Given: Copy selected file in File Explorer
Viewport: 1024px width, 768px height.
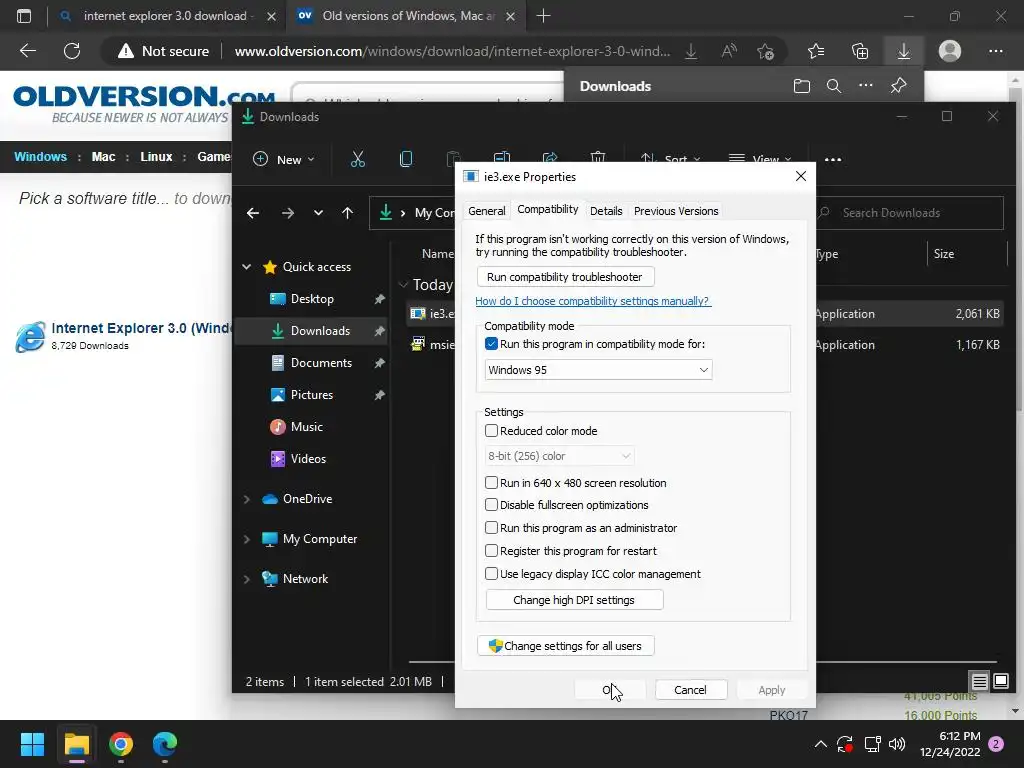Looking at the screenshot, I should [406, 159].
